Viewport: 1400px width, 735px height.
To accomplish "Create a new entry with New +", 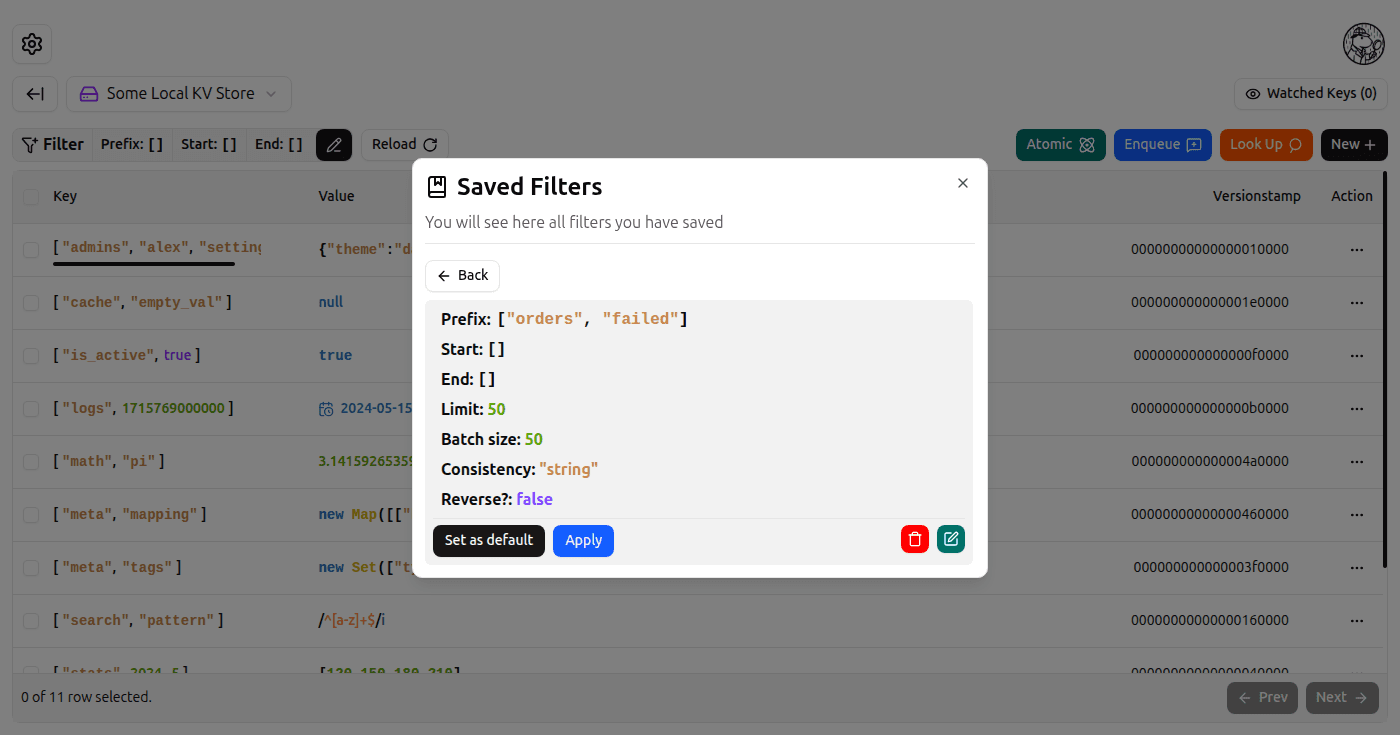I will (1353, 145).
